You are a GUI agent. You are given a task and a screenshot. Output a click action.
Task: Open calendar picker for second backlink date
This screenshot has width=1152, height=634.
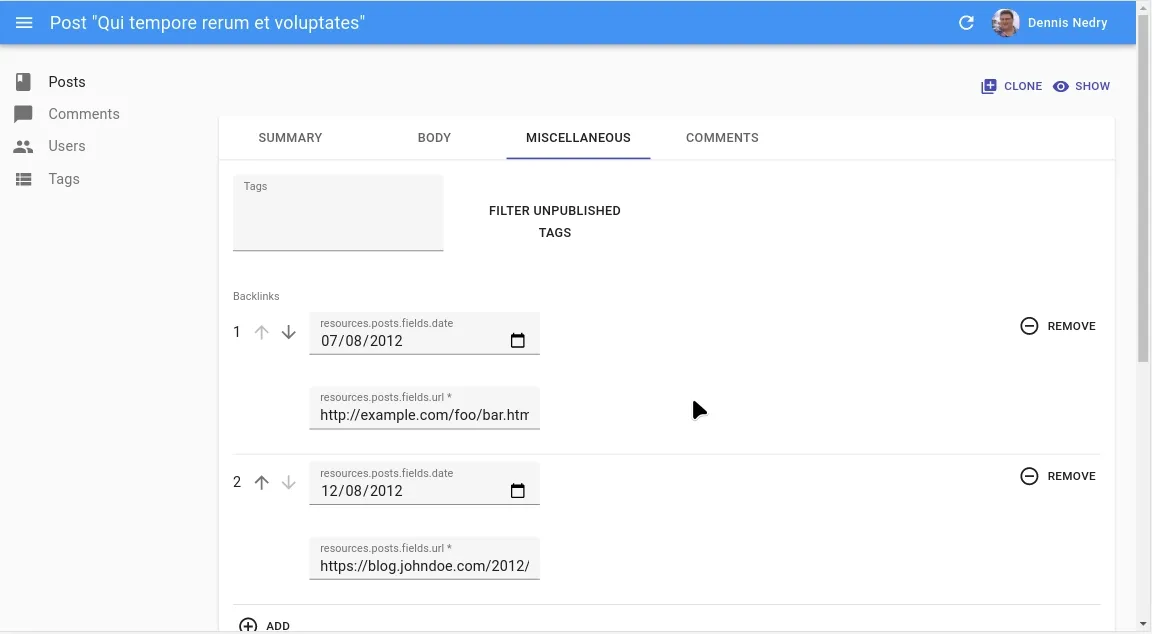(517, 491)
